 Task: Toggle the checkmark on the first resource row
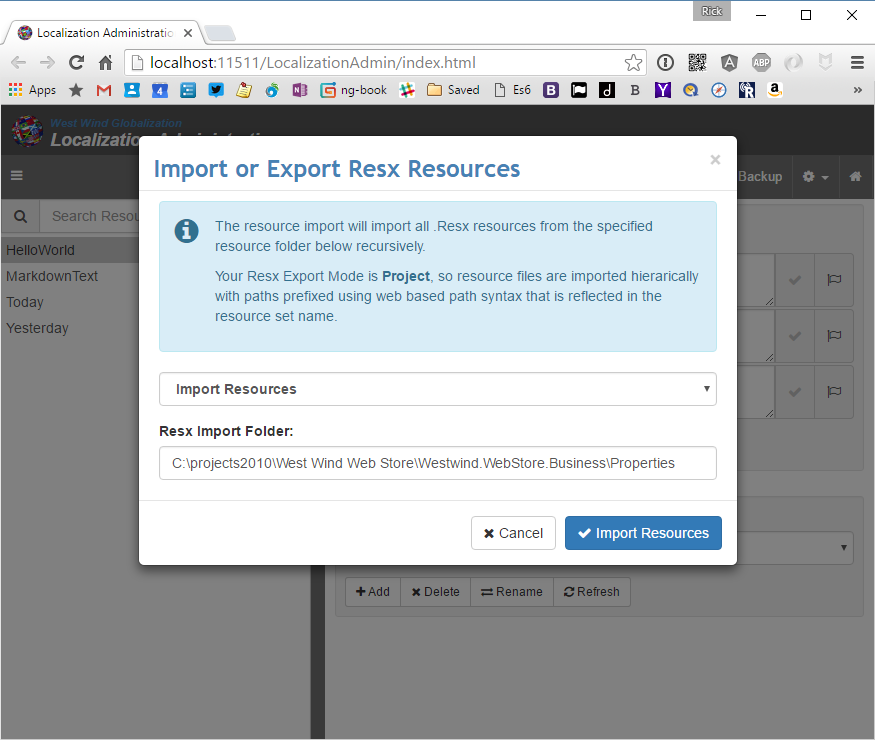click(x=794, y=280)
